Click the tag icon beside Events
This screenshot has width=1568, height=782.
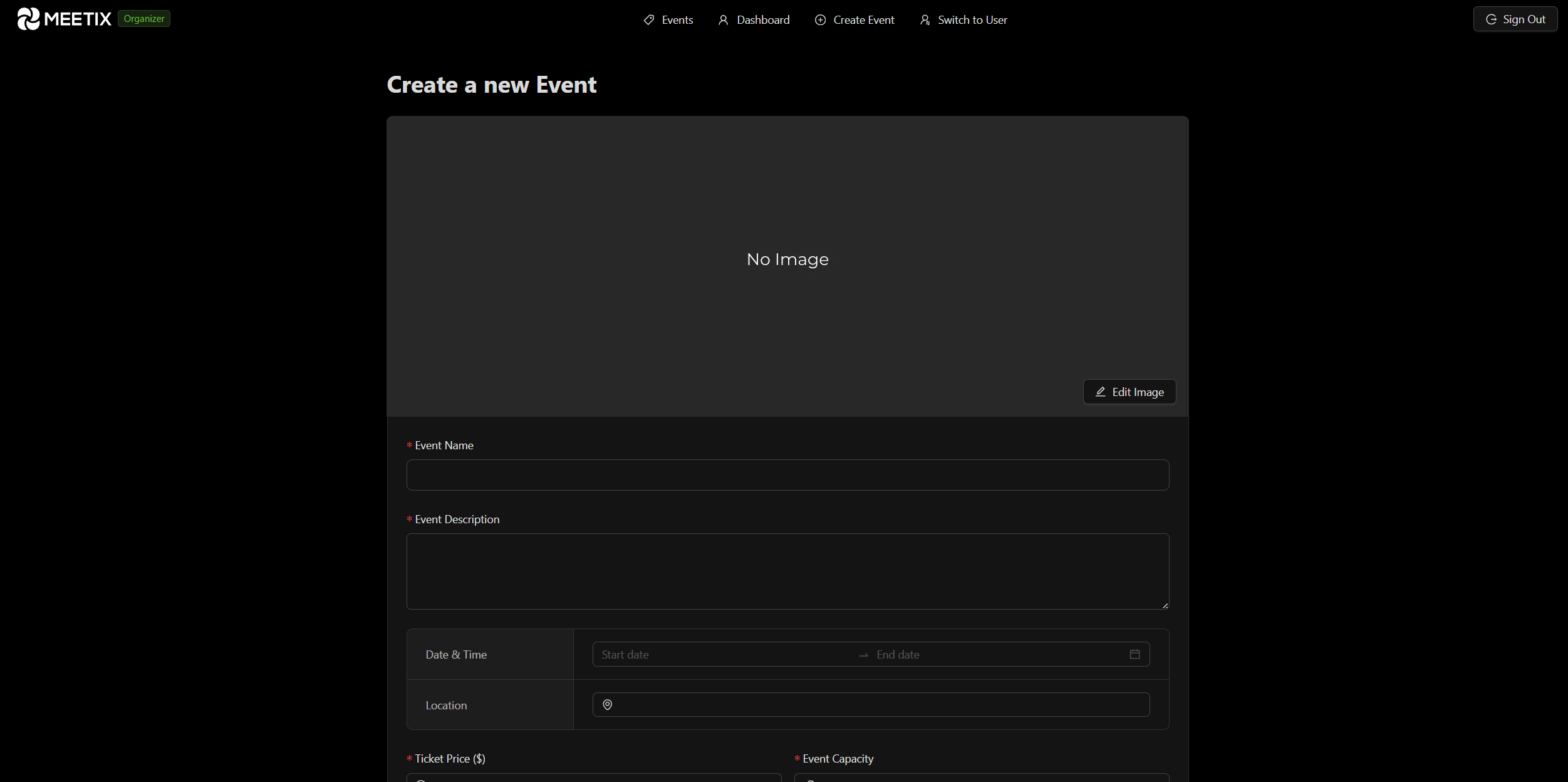pyautogui.click(x=649, y=20)
